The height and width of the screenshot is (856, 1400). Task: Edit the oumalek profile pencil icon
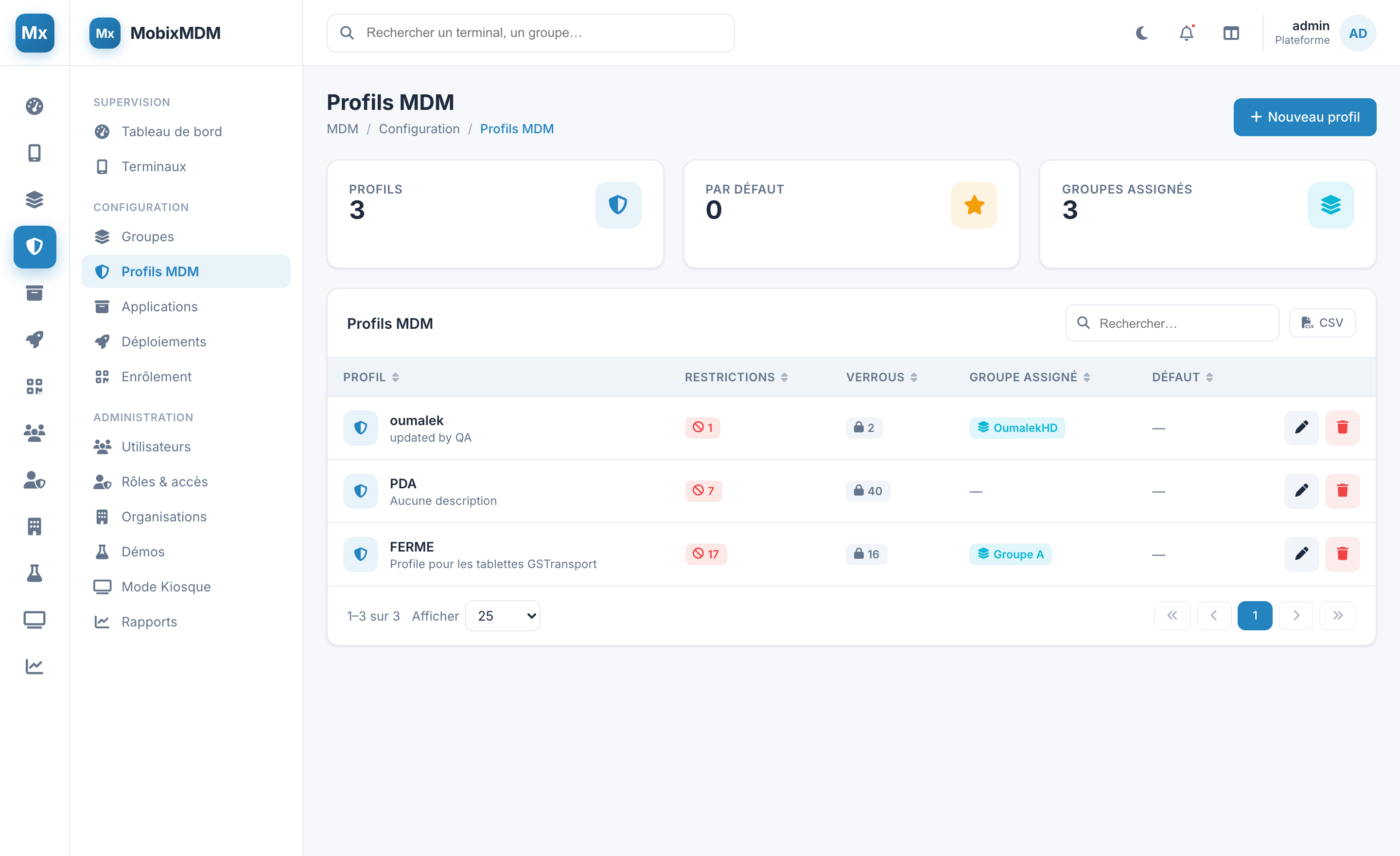pos(1302,428)
